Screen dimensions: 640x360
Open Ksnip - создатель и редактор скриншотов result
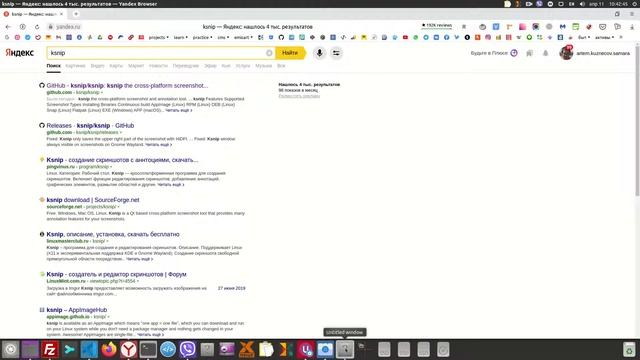(116, 274)
